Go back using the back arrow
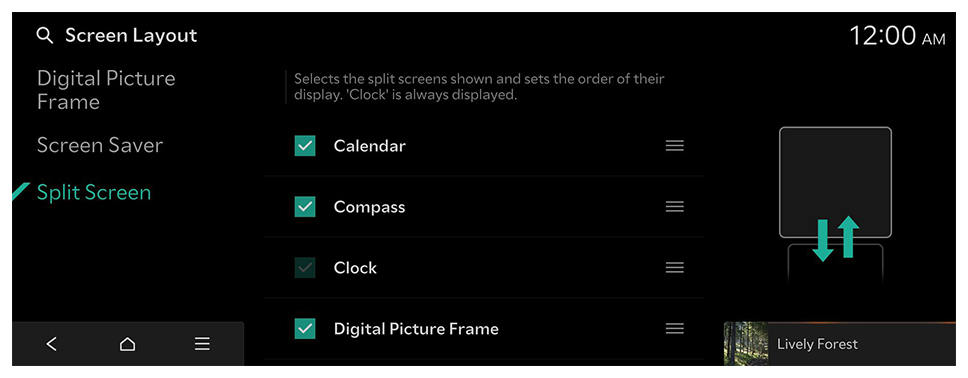Image resolution: width=968 pixels, height=378 pixels. click(52, 344)
